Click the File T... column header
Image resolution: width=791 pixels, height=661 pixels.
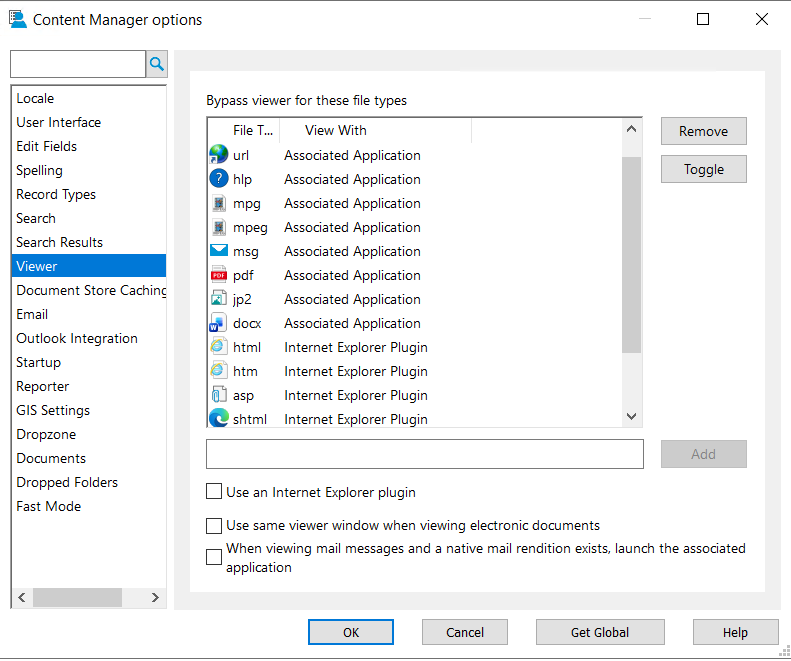tap(244, 130)
